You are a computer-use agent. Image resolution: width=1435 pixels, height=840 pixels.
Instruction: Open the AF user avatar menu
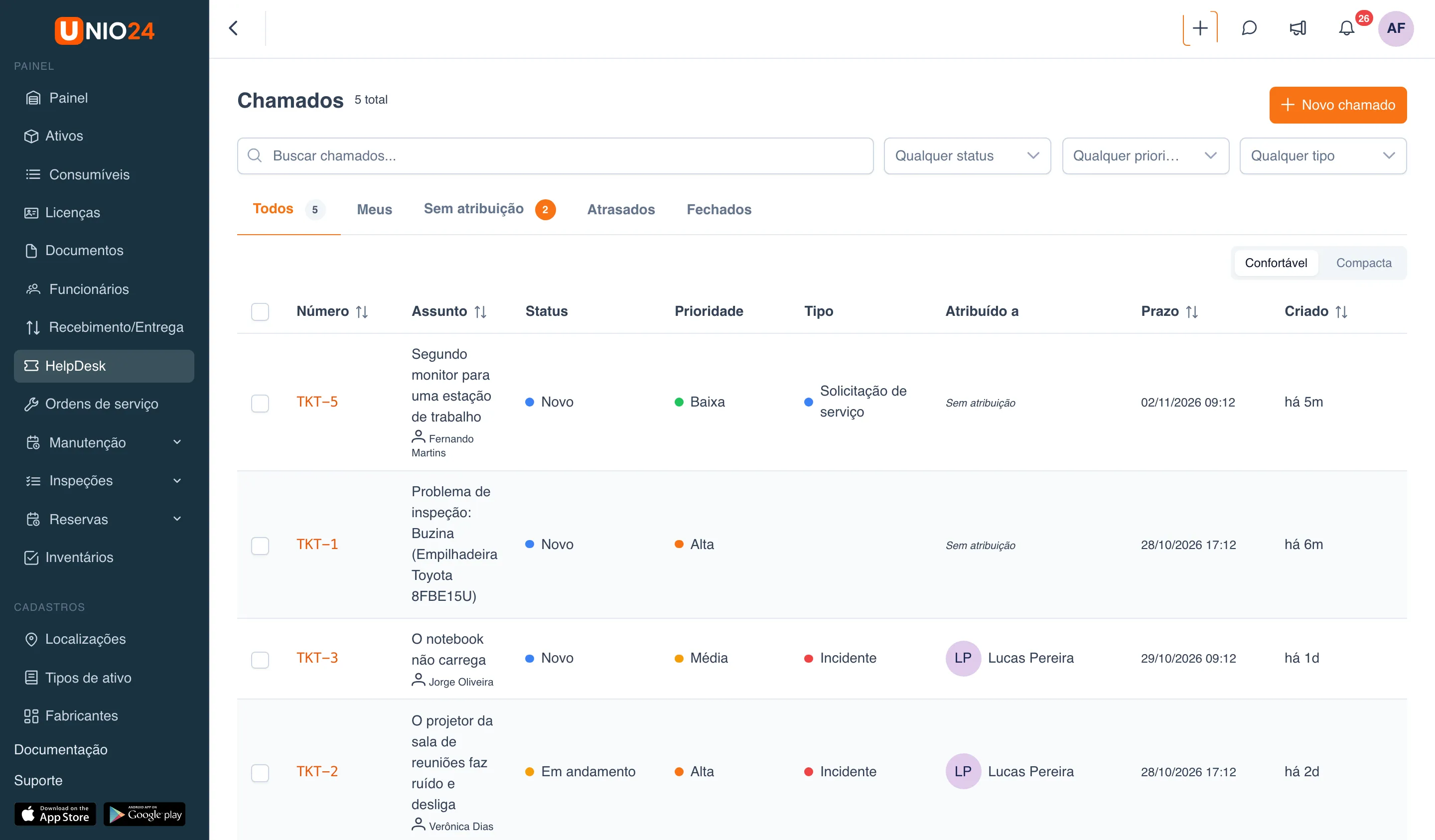tap(1395, 28)
